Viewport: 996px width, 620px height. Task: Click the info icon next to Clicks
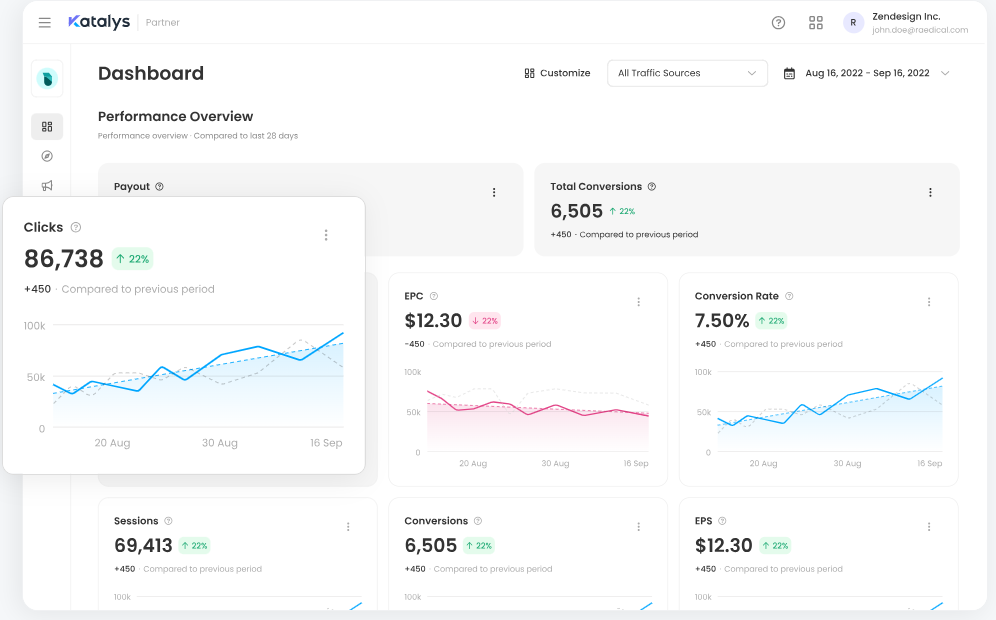76,228
